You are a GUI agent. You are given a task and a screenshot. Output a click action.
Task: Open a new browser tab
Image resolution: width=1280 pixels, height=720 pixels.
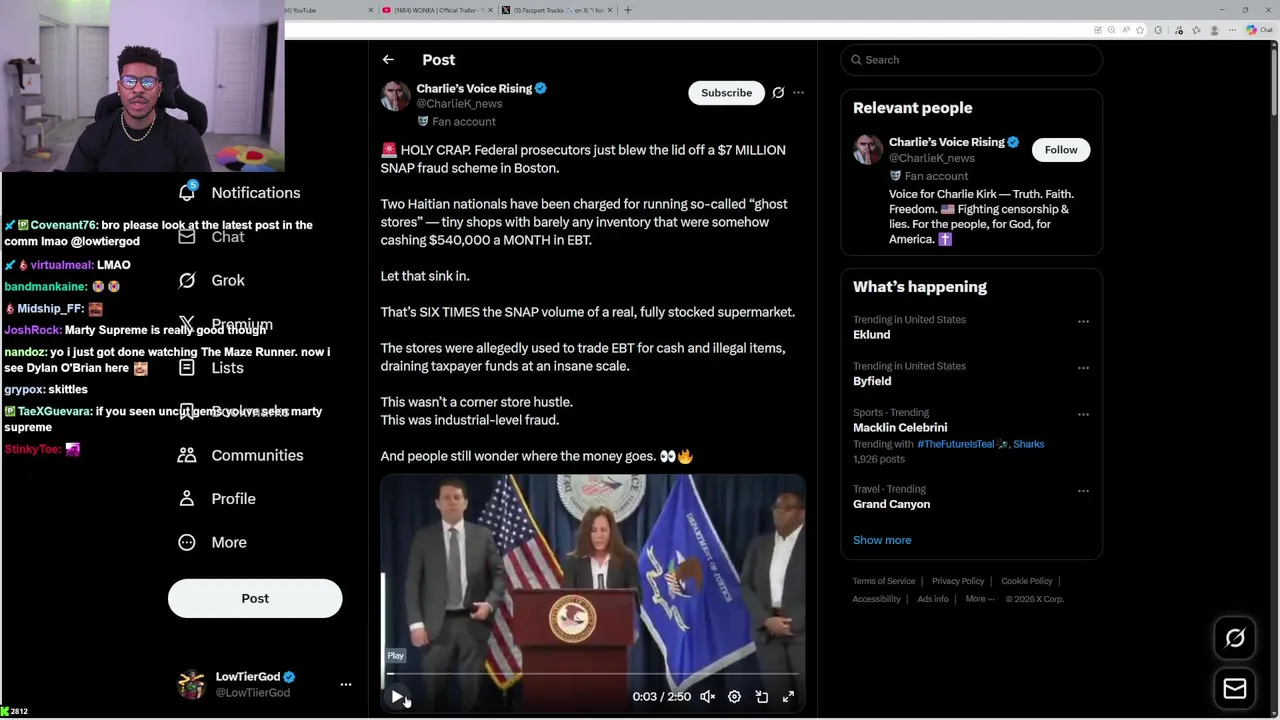click(627, 10)
